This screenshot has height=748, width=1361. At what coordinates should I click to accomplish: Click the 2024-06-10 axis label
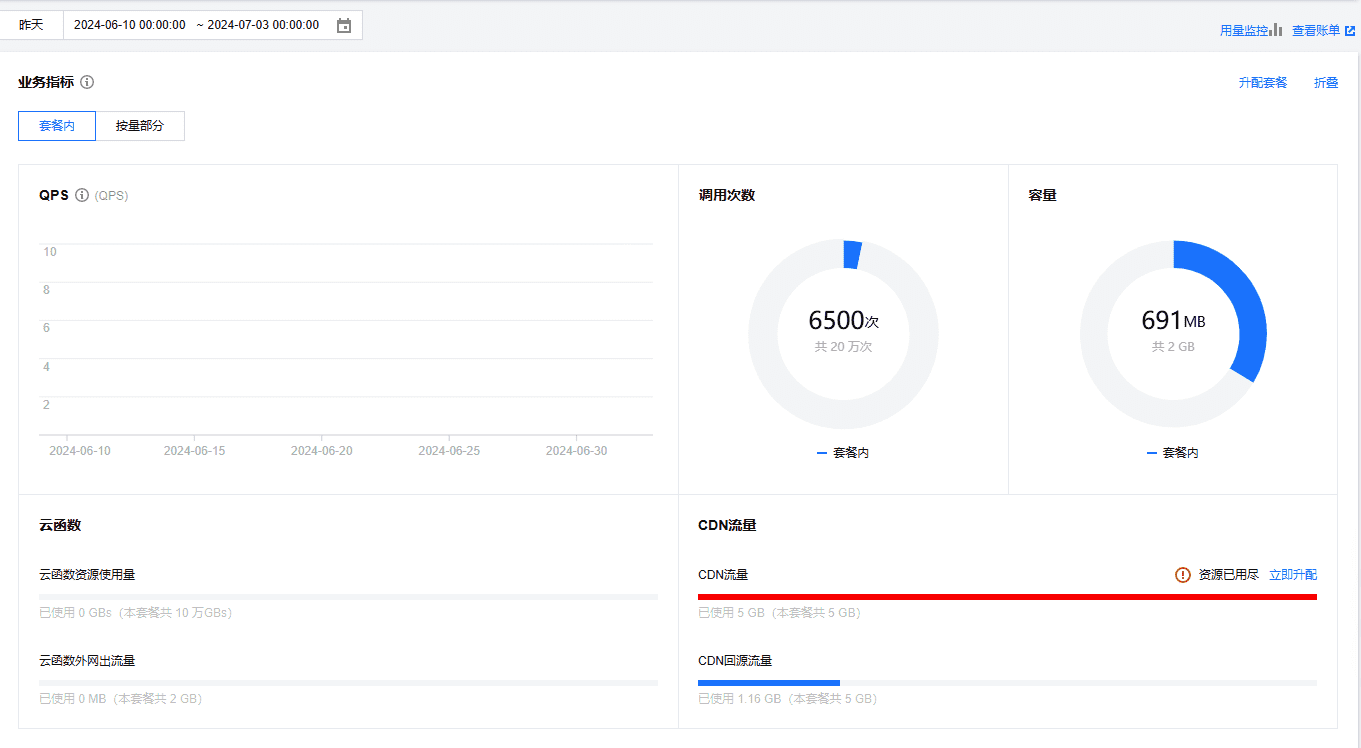(80, 451)
